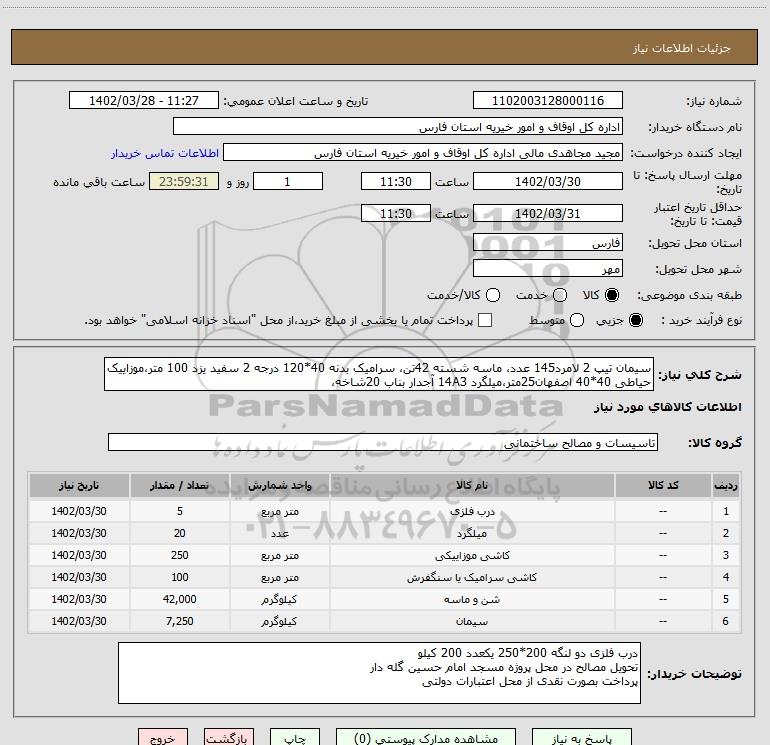Select the خدمت radio button
770x745 pixels.
(x=560, y=295)
